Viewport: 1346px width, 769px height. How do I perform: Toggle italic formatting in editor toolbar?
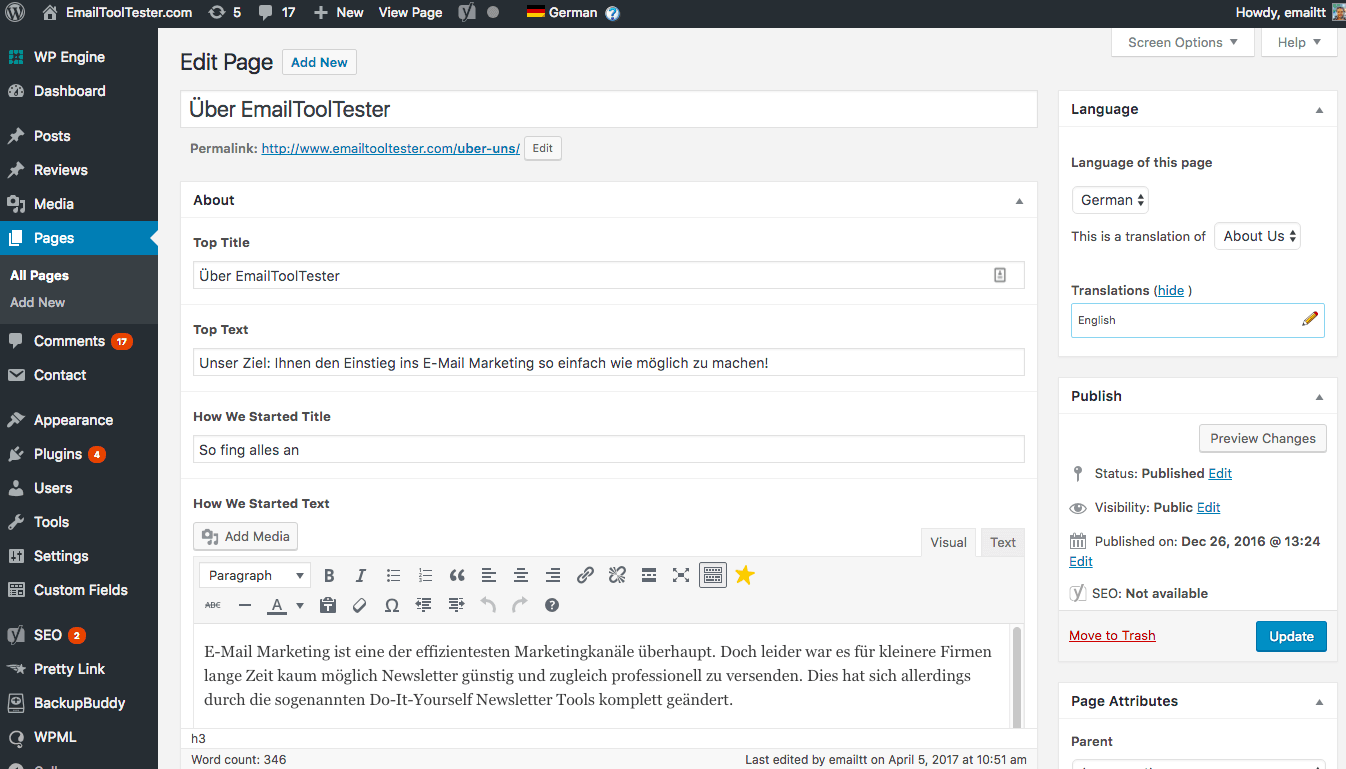361,575
